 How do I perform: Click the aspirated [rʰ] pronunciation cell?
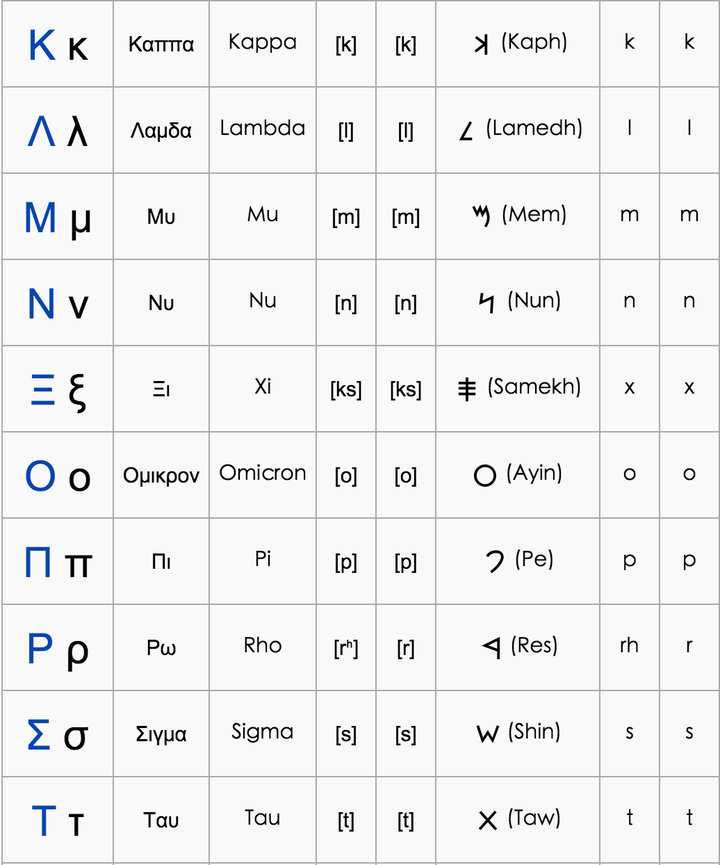point(346,648)
